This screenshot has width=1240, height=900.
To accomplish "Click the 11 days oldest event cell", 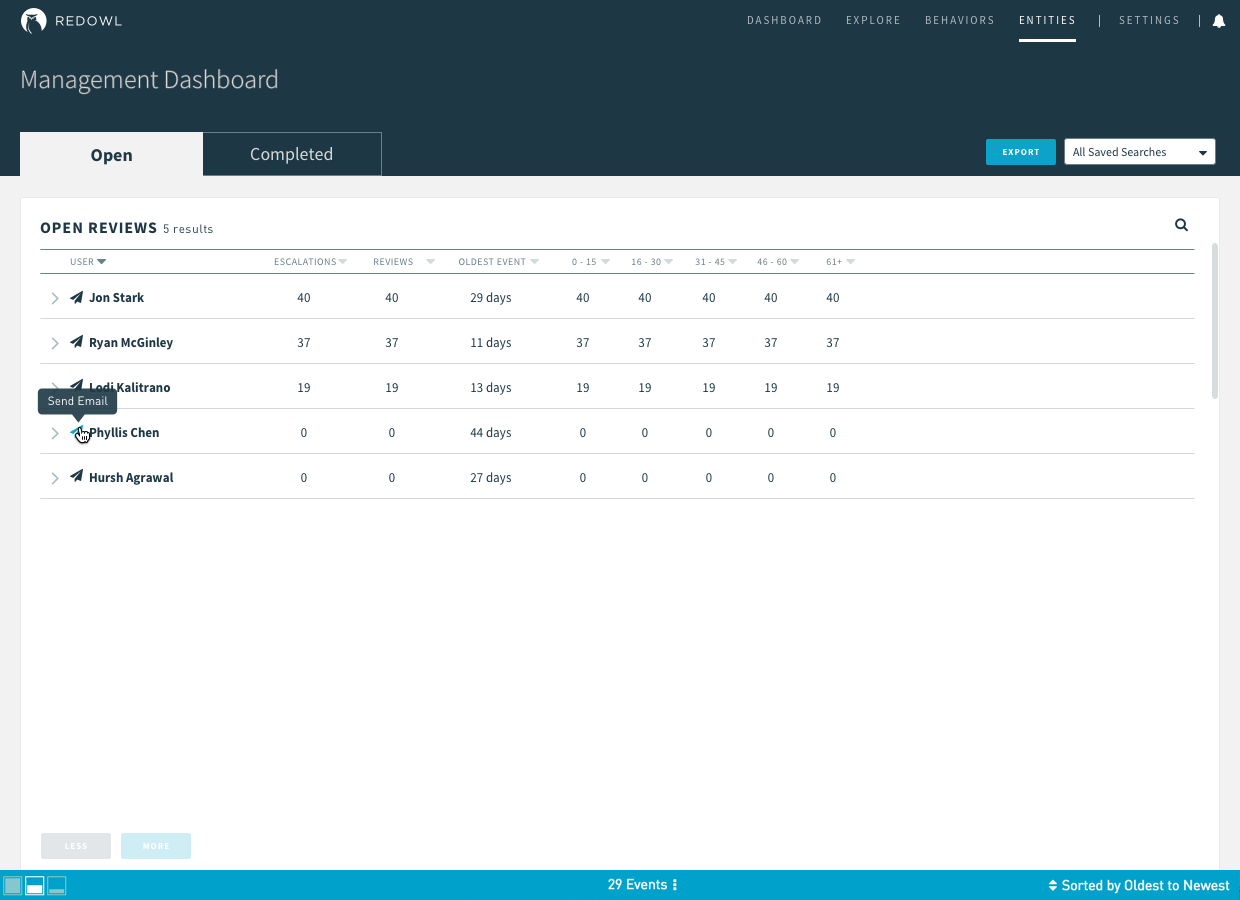I will tap(491, 343).
